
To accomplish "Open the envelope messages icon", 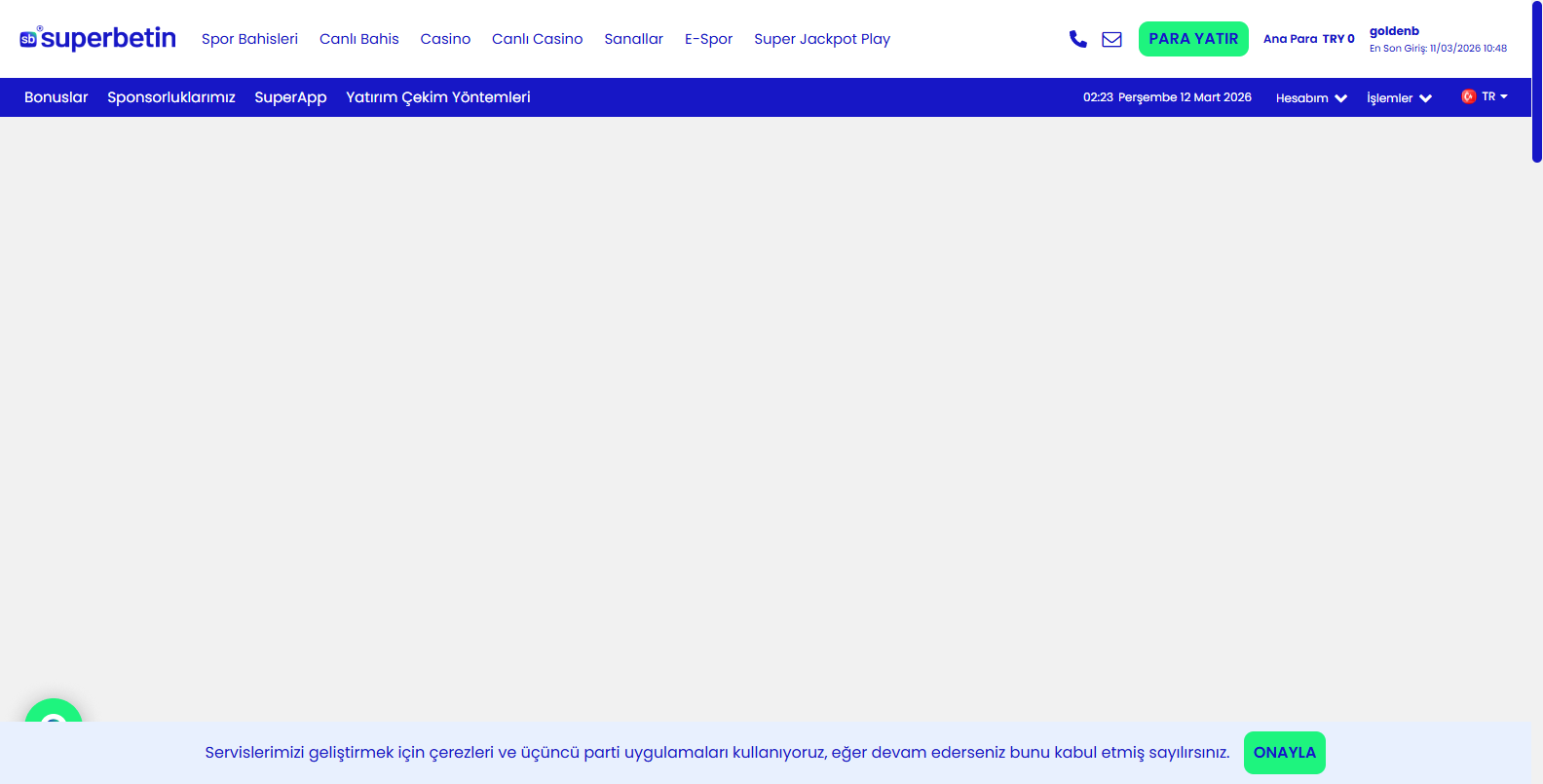I will [x=1111, y=39].
